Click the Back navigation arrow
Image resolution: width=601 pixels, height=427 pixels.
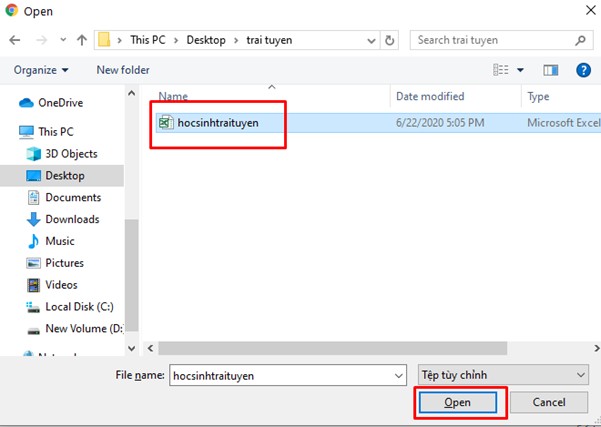pos(16,40)
